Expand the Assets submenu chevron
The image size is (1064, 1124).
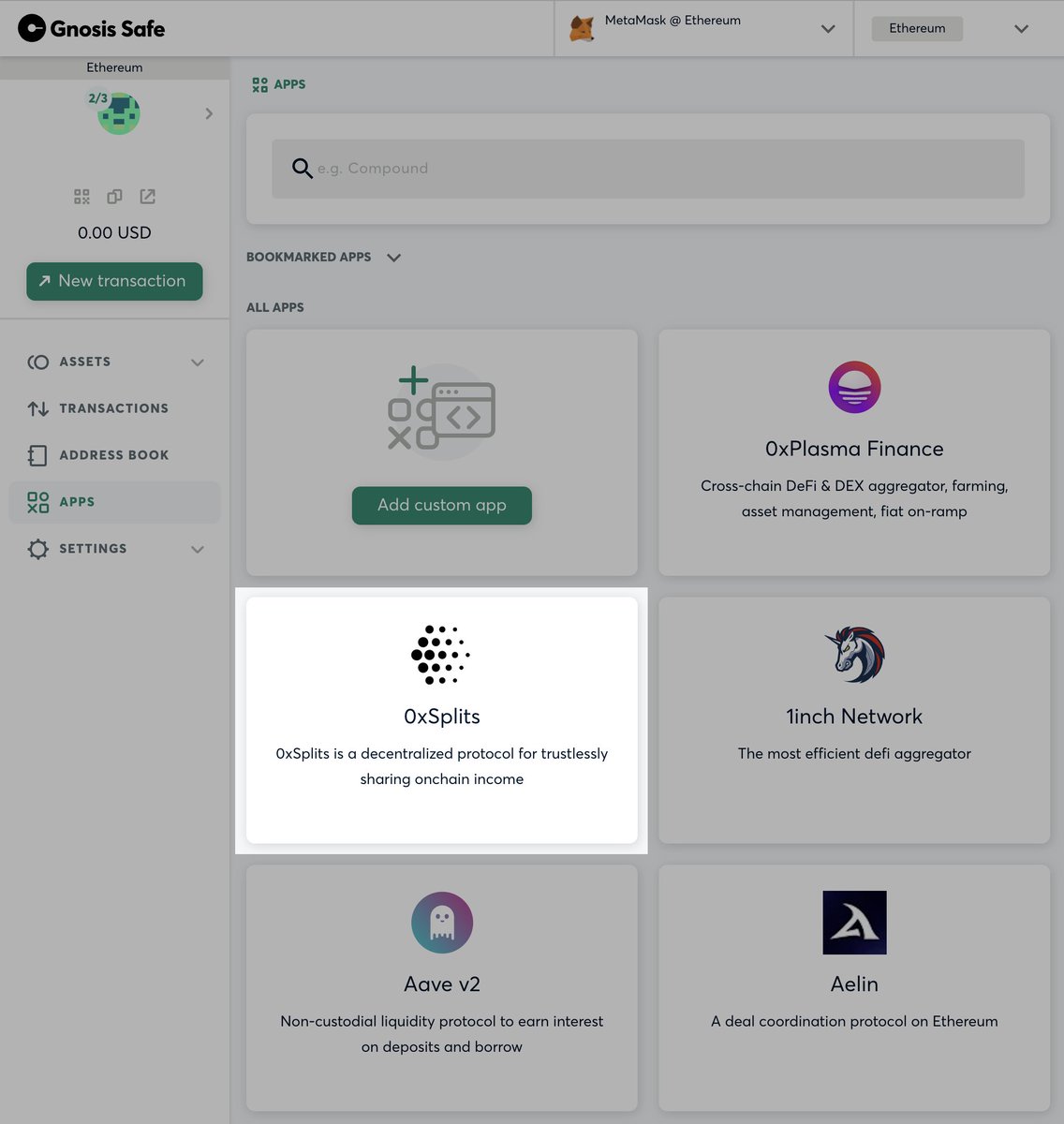[198, 362]
